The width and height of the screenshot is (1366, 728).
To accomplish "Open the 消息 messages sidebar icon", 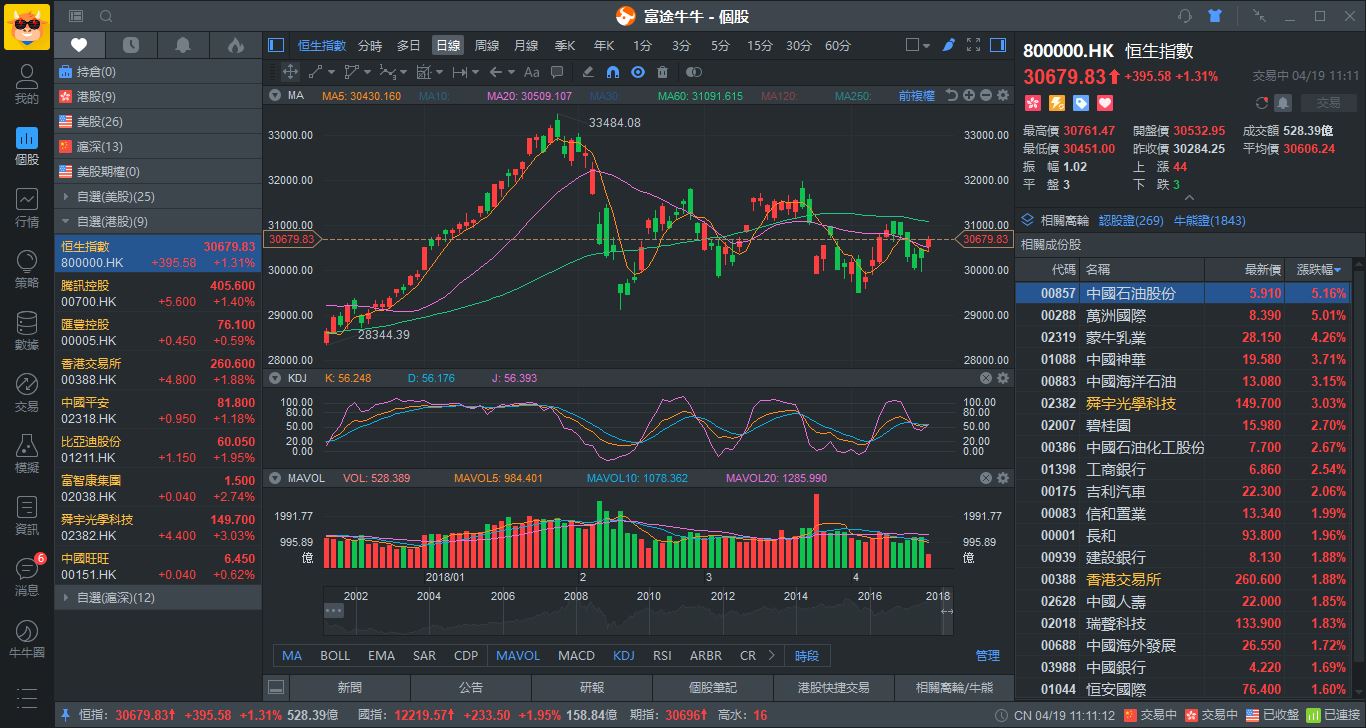I will coord(27,578).
